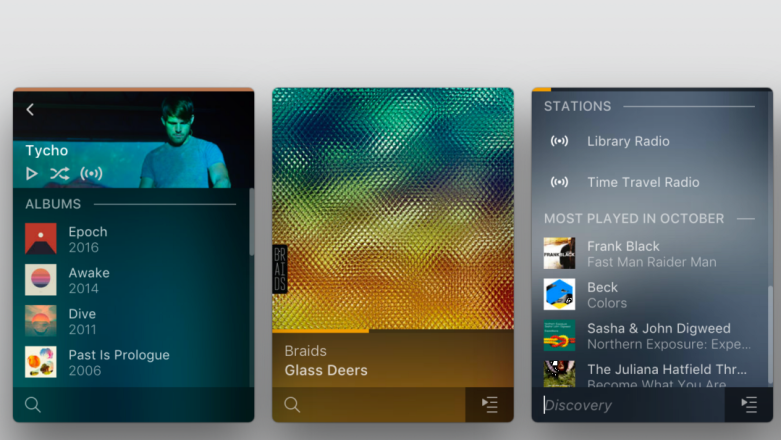Open The Juliana Hatfield Three thumbnail
Screen dimensions: 781x440
pyautogui.click(x=559, y=374)
